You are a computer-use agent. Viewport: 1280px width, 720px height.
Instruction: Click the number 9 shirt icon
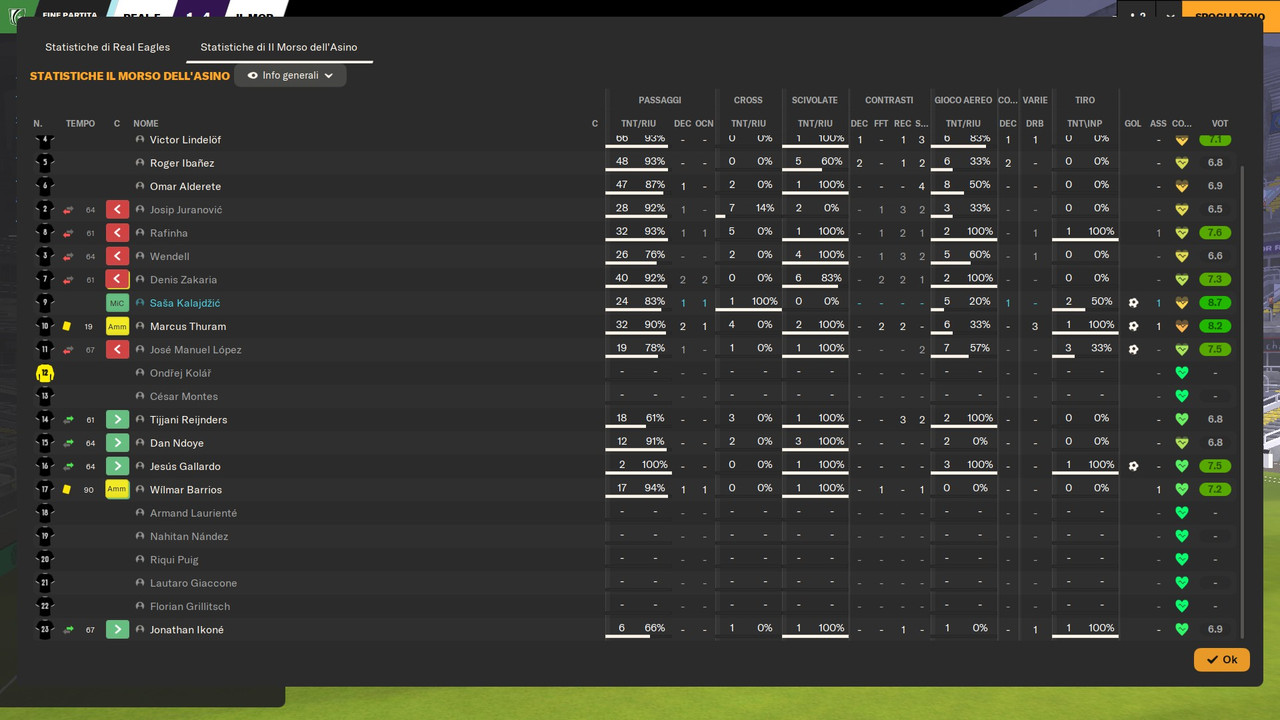44,303
